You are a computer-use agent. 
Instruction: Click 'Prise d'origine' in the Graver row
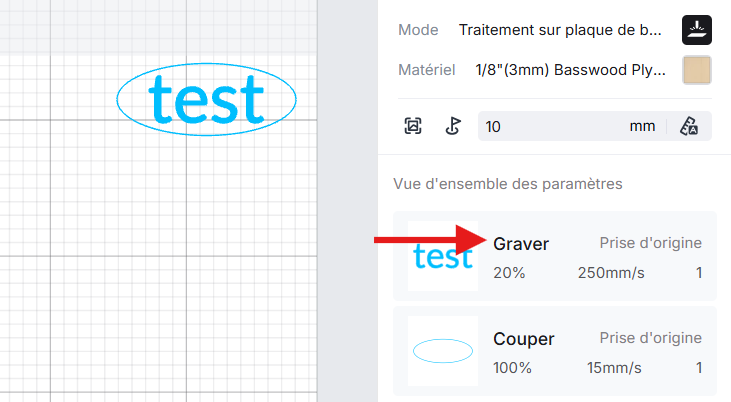point(650,243)
